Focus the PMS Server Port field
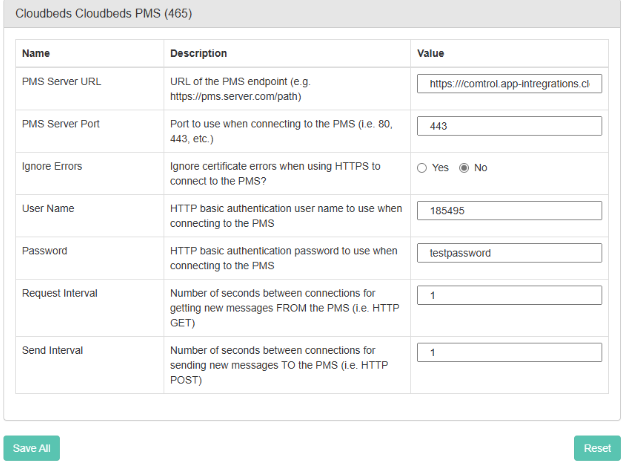 click(509, 126)
